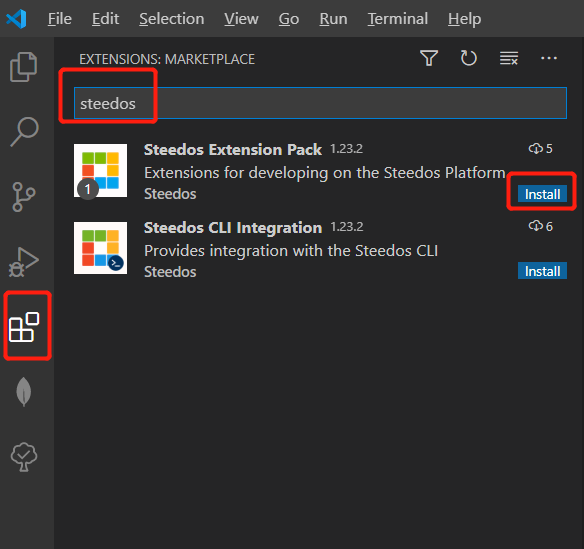Open the Source Control view
This screenshot has width=584, height=549.
click(23, 197)
